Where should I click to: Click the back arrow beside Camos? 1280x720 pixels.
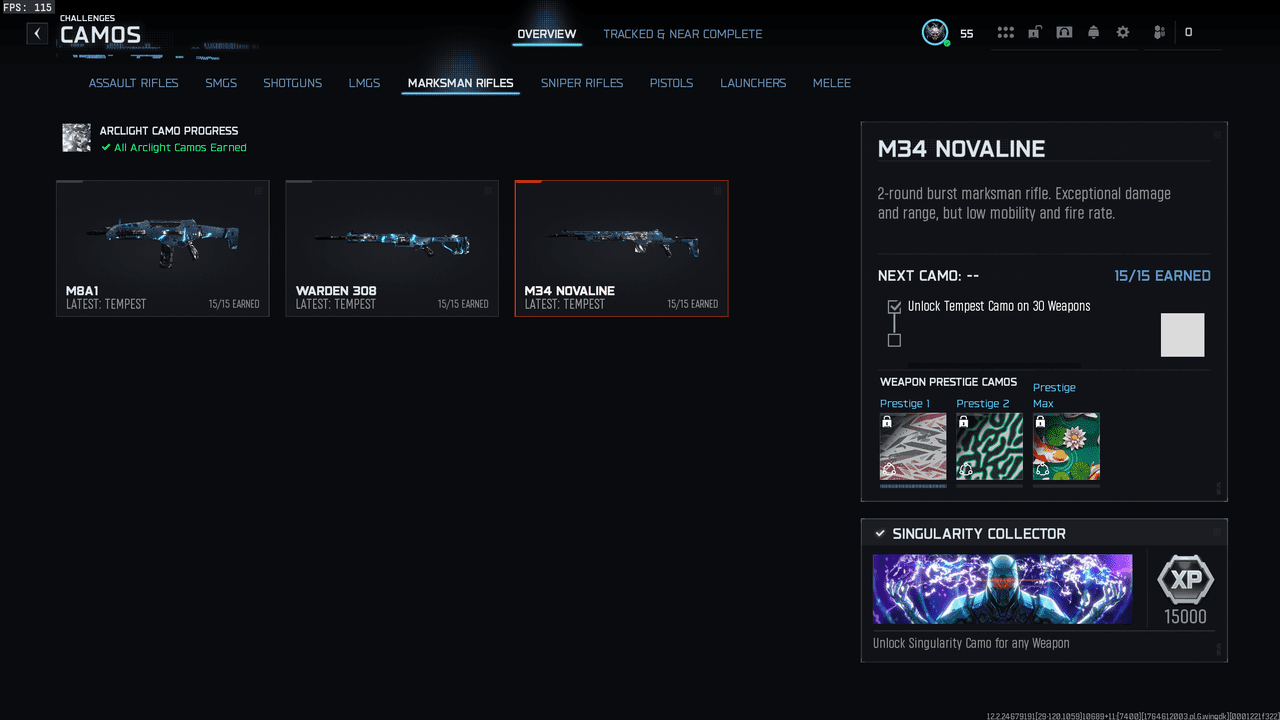(x=37, y=34)
